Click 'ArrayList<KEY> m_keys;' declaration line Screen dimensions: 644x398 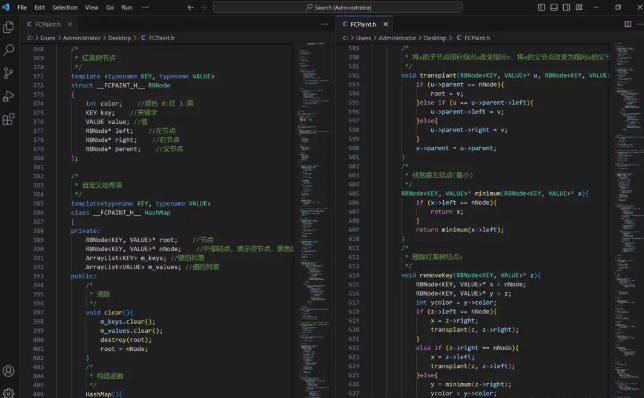pyautogui.click(x=126, y=258)
